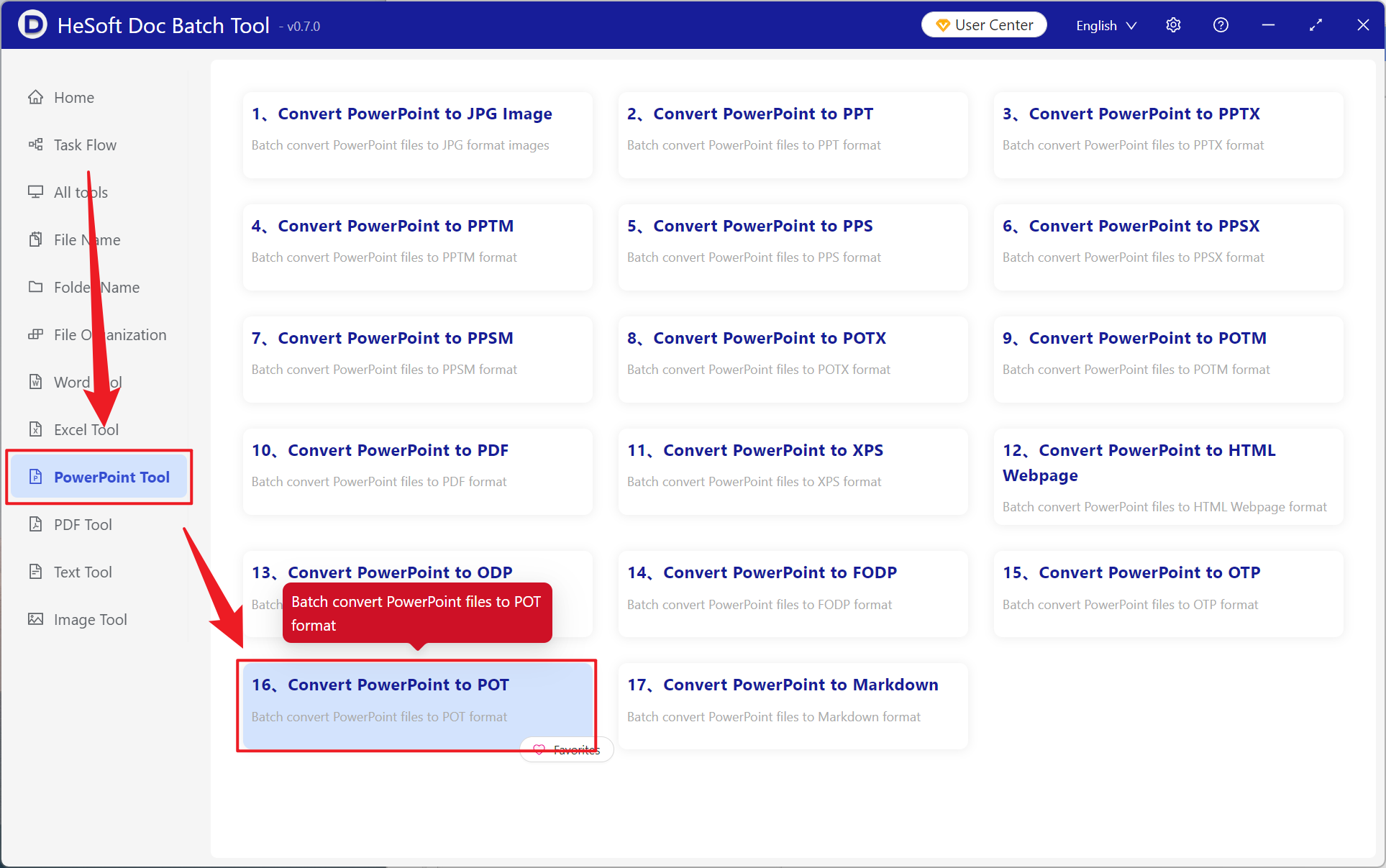Viewport: 1386px width, 868px height.
Task: Open Convert PowerPoint to POT card
Action: point(418,705)
